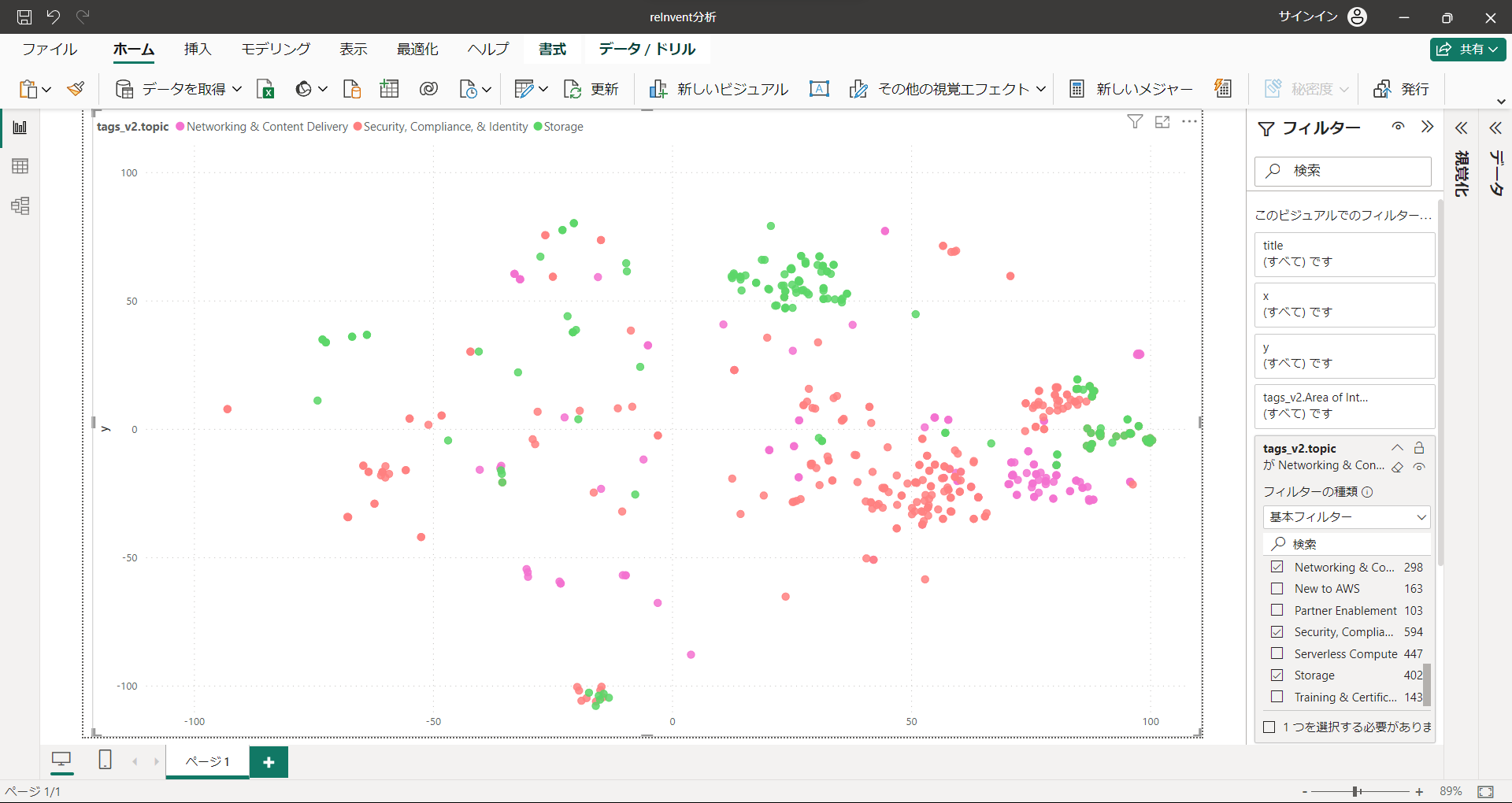
Task: Switch to table view in left sidebar
Action: click(20, 166)
